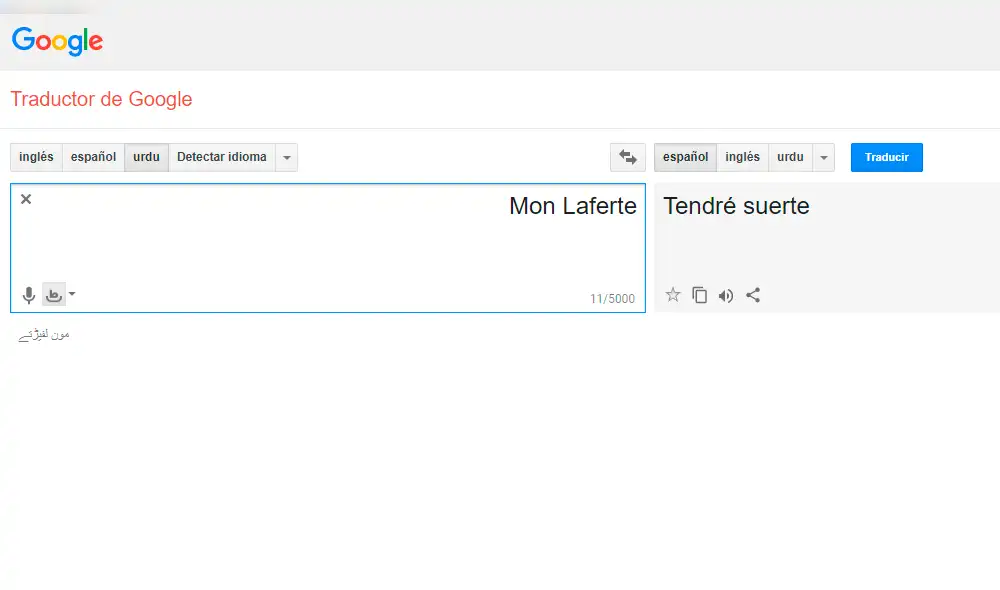Expand the input tools dropdown arrow
Screen dimensions: 1000x590
click(x=72, y=294)
